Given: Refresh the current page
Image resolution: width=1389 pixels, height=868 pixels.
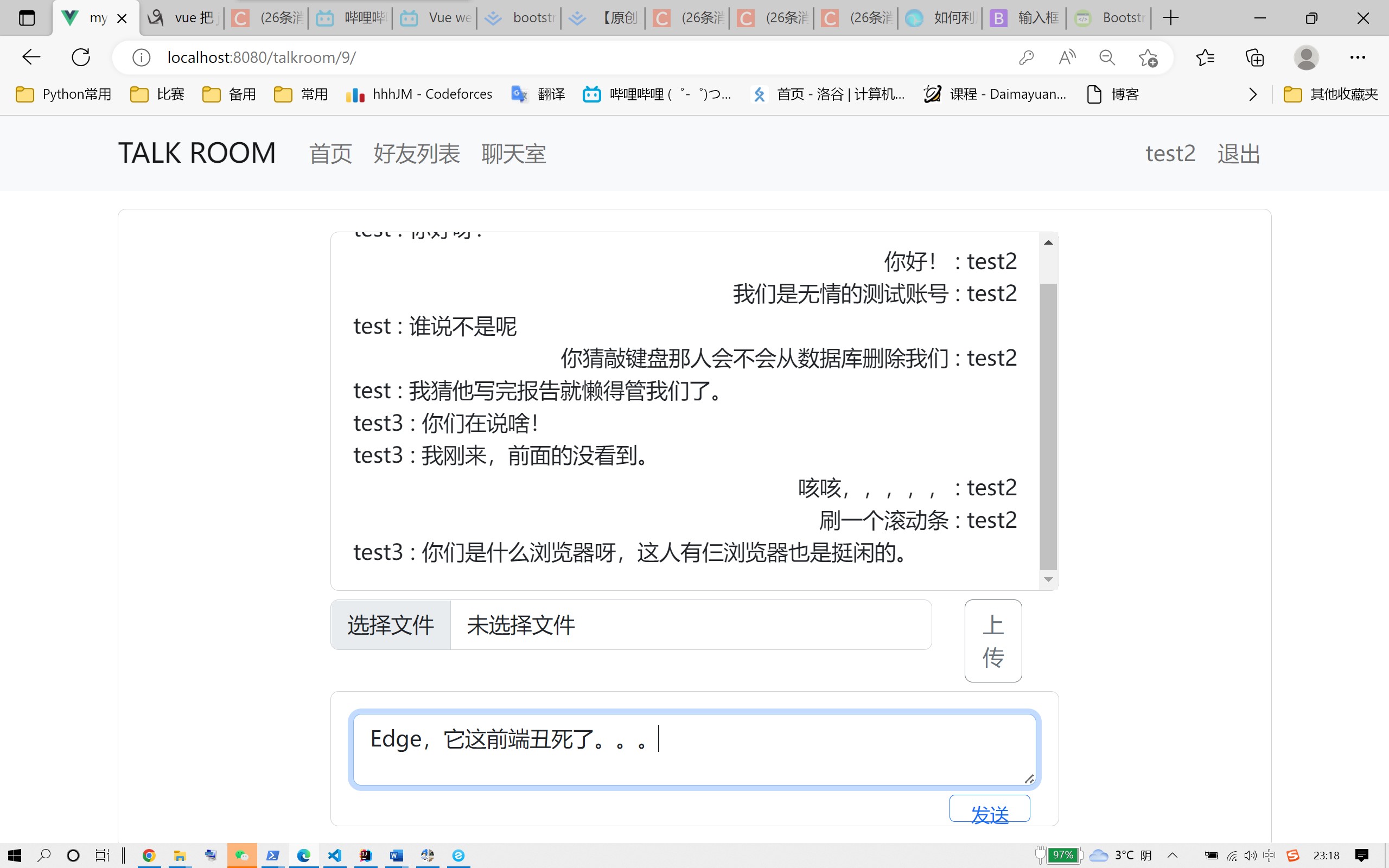Looking at the screenshot, I should tap(81, 58).
